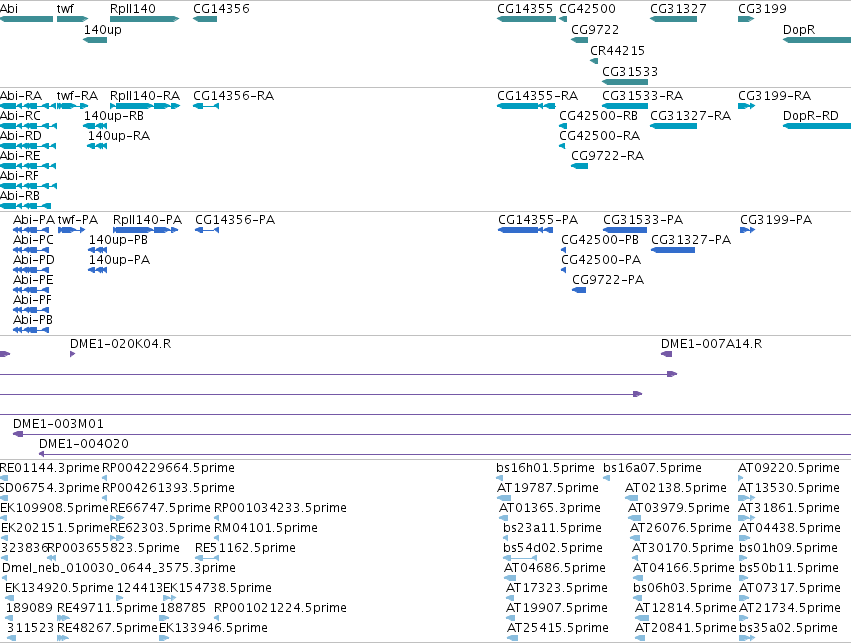This screenshot has height=643, width=851.
Task: Select the 140up gene label
Action: [x=103, y=30]
